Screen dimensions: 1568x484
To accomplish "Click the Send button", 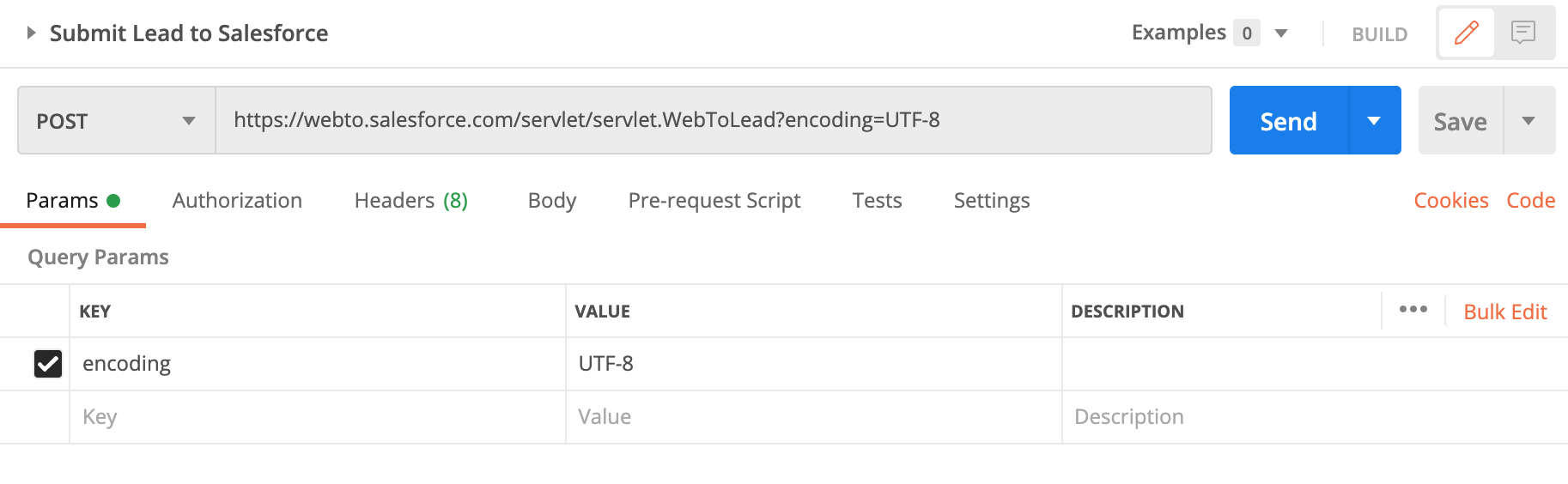I will coord(1289,120).
